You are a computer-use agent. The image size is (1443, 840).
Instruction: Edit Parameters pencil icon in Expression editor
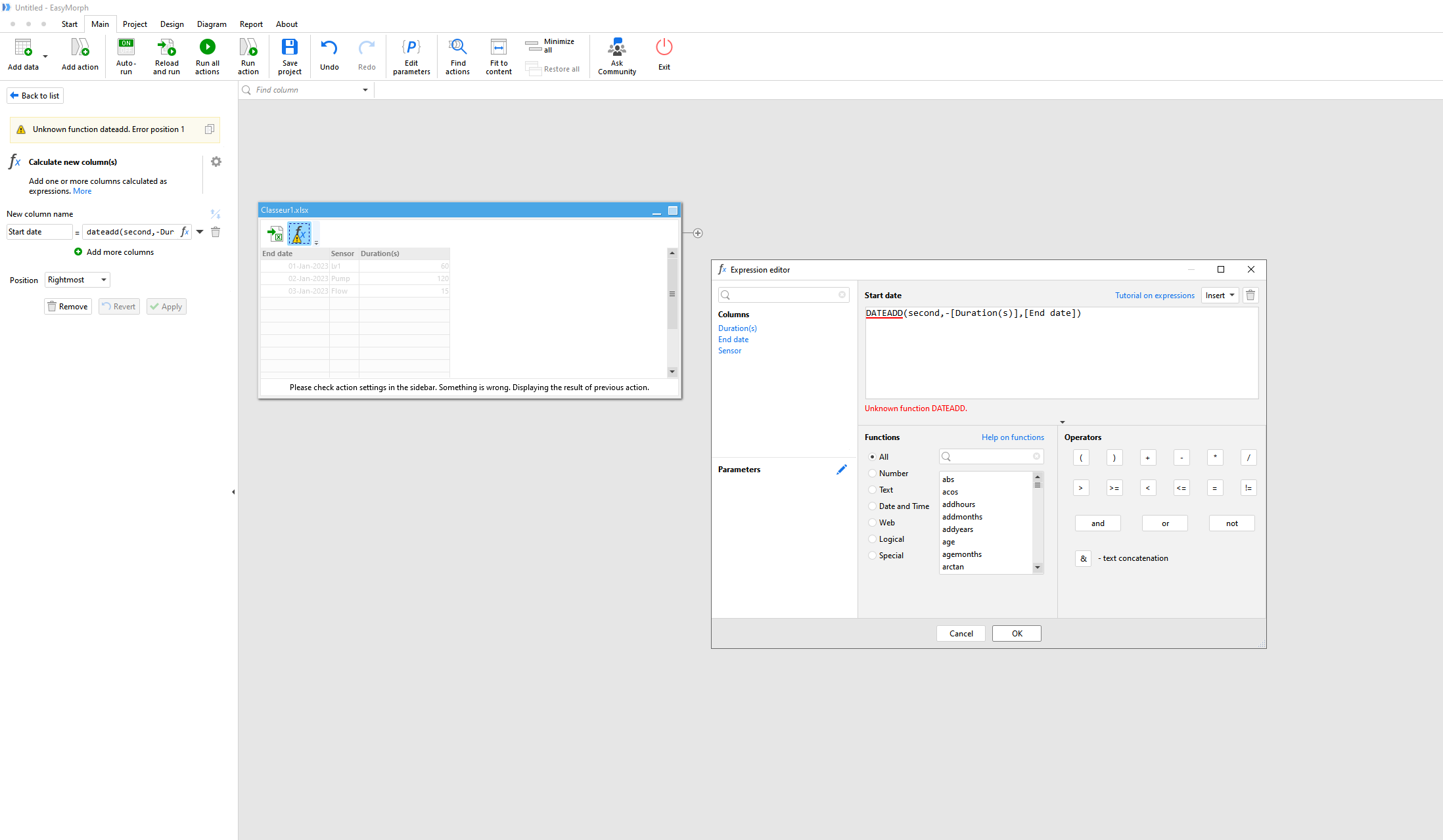tap(841, 470)
